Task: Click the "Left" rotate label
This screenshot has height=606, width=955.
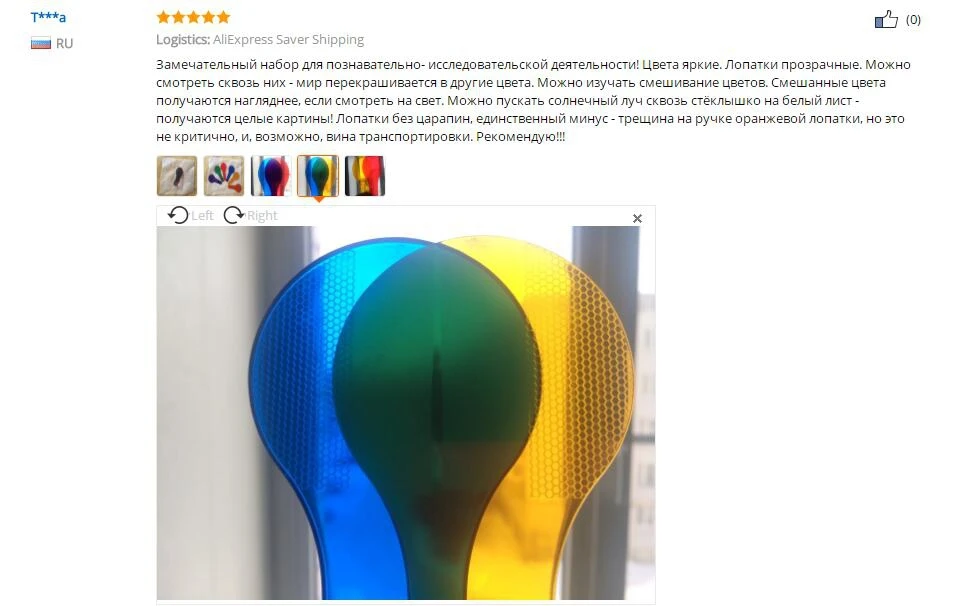Action: tap(202, 216)
